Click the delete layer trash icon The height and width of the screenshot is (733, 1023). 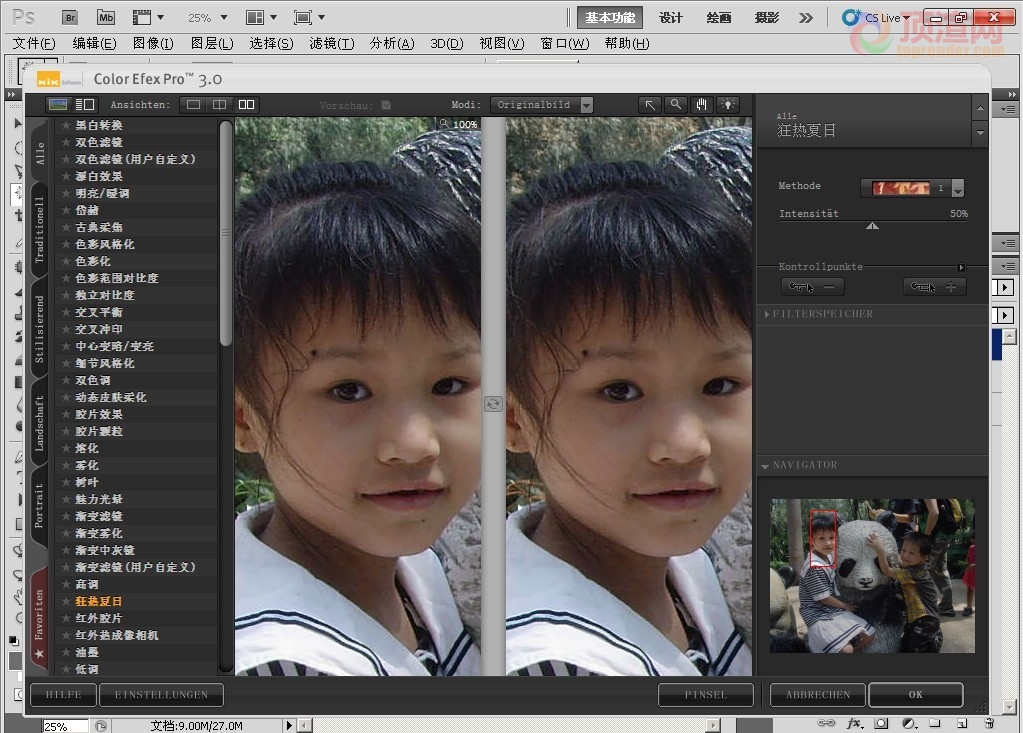pyautogui.click(x=989, y=723)
